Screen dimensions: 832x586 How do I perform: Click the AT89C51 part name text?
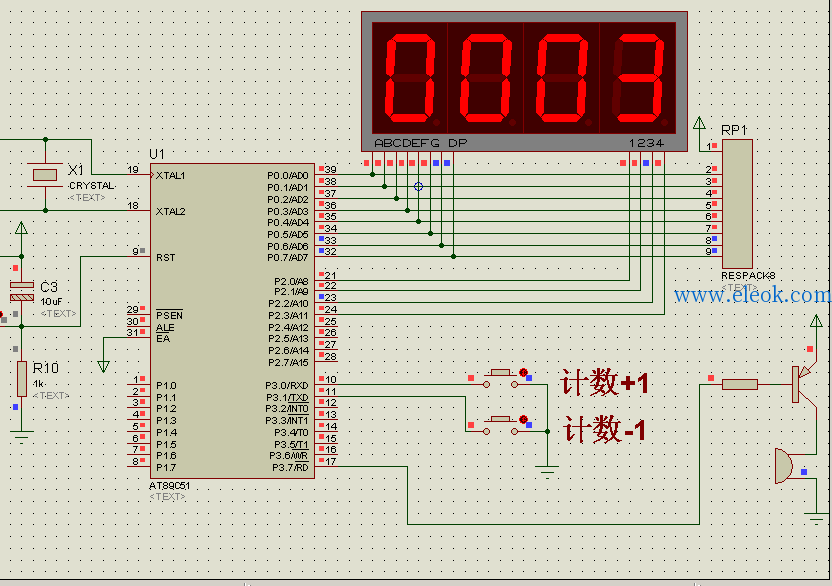(x=169, y=486)
